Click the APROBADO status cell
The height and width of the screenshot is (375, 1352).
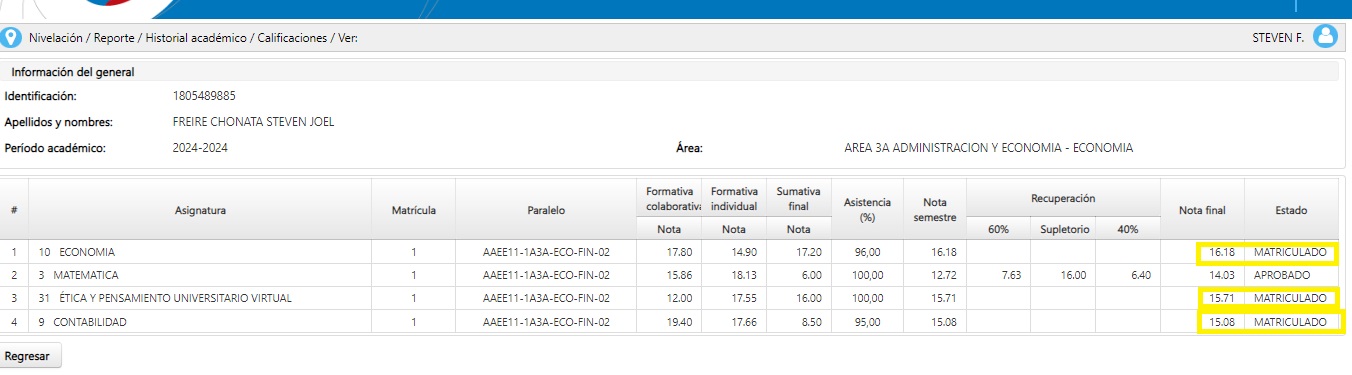coord(1281,274)
